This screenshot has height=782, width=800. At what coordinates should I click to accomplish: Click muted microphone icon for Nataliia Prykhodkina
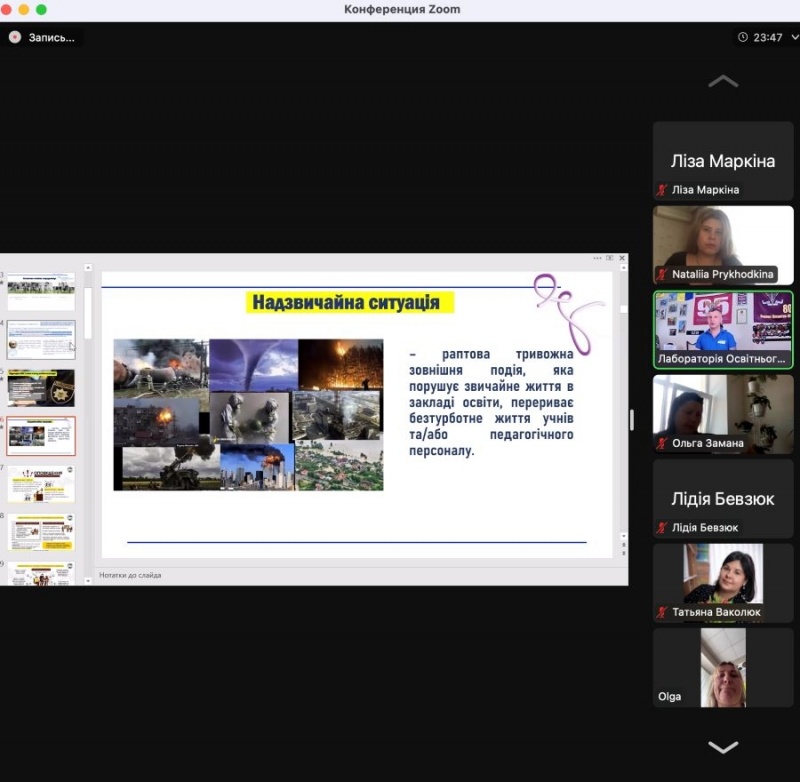[x=661, y=274]
